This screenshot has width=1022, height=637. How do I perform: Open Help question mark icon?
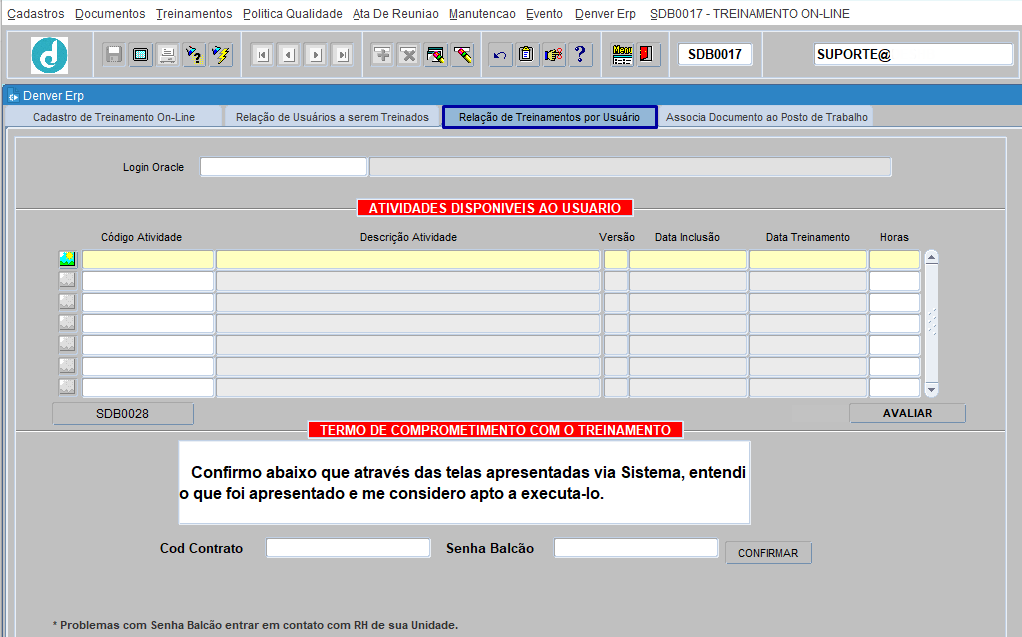tap(580, 55)
